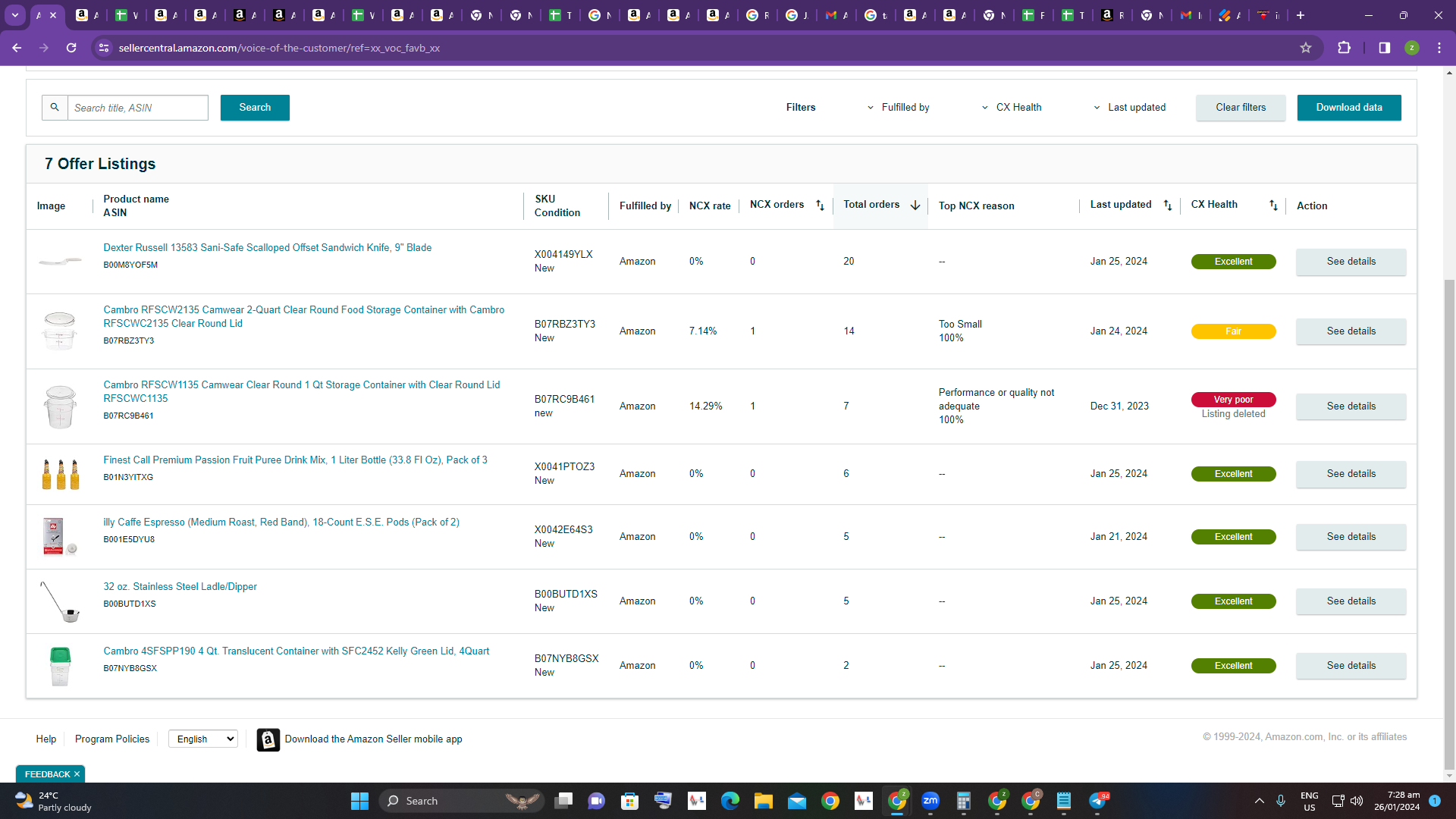Open File Explorer from the taskbar

[764, 801]
